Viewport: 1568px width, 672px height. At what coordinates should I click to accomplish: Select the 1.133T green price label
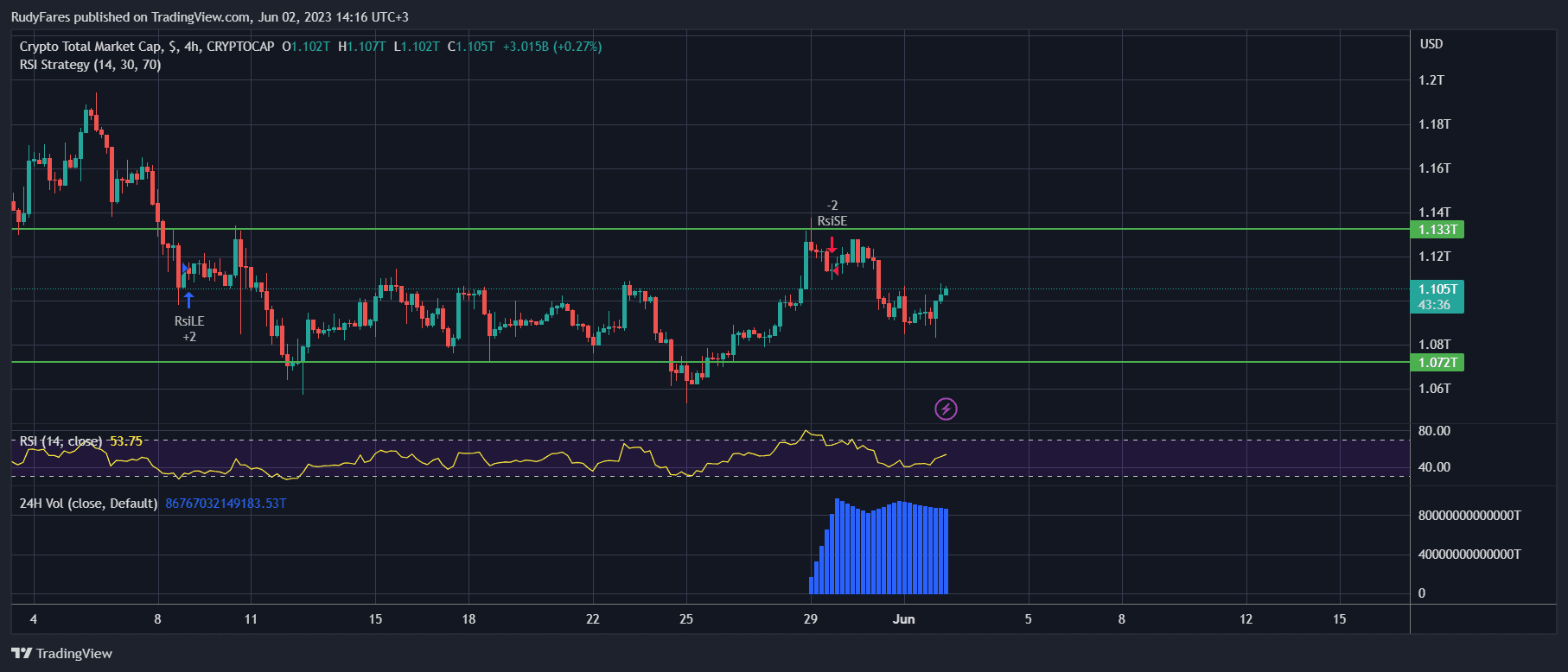[x=1437, y=230]
